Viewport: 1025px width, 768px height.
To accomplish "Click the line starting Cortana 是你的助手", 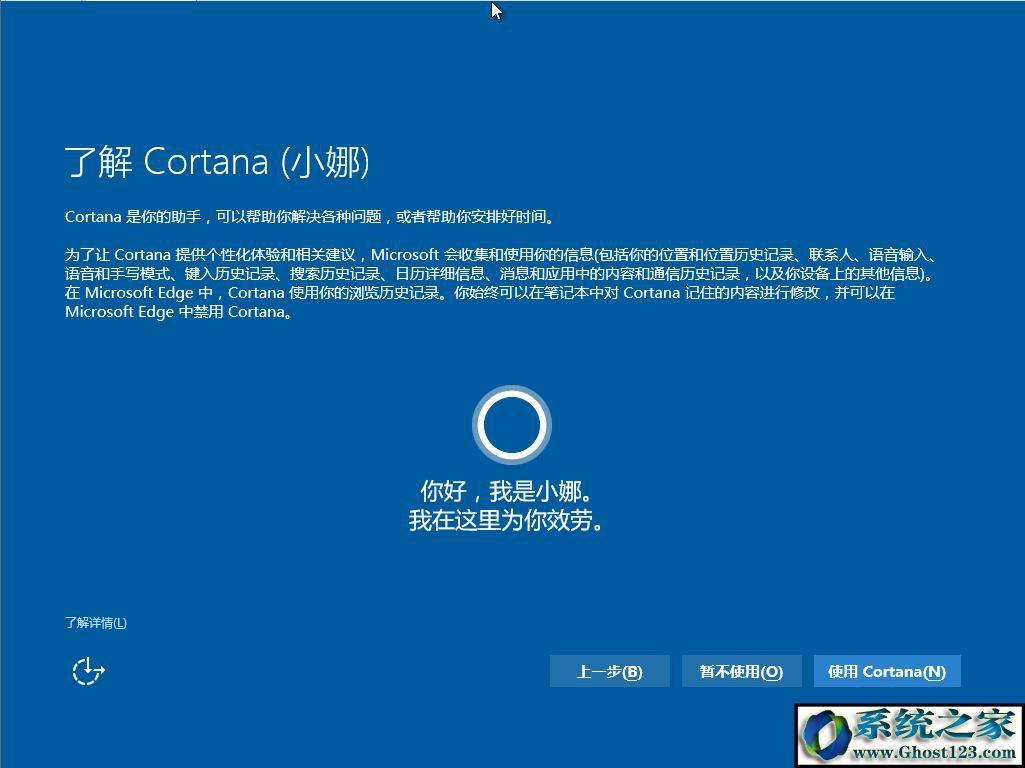I will [311, 217].
